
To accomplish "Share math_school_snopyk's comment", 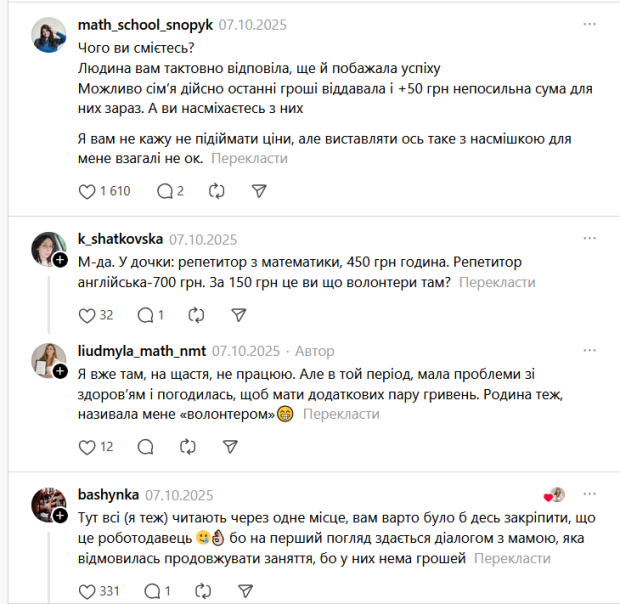I will click(259, 191).
